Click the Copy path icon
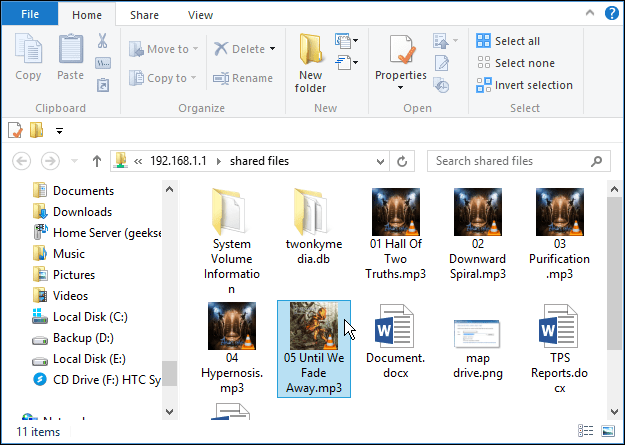Image resolution: width=625 pixels, height=445 pixels. click(x=103, y=63)
